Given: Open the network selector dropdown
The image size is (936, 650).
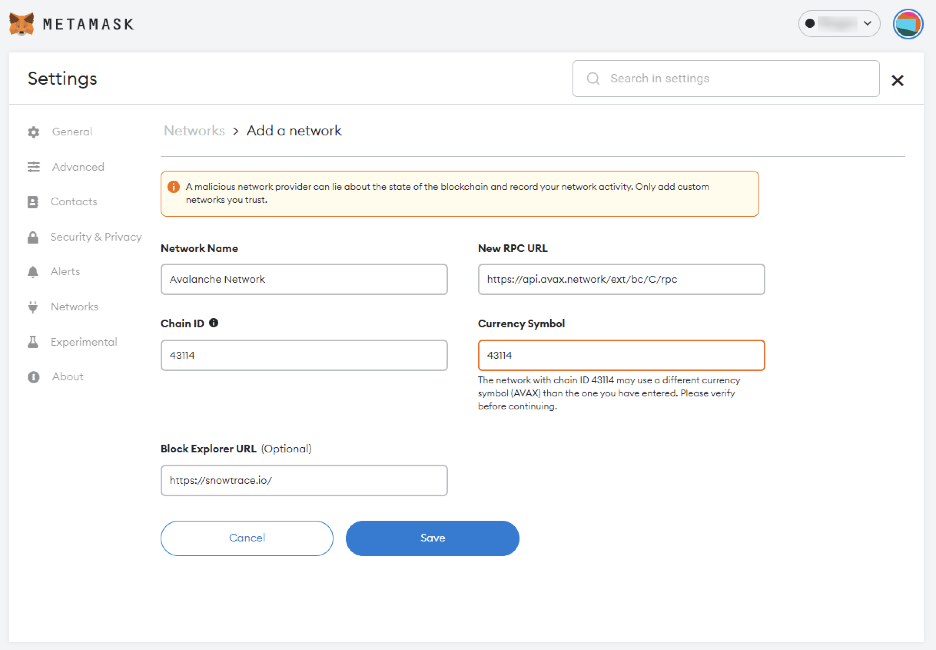Looking at the screenshot, I should 839,24.
